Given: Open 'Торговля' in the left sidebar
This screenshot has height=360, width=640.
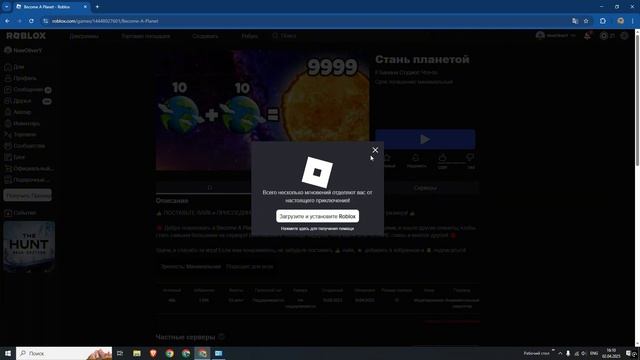Looking at the screenshot, I should (x=24, y=134).
